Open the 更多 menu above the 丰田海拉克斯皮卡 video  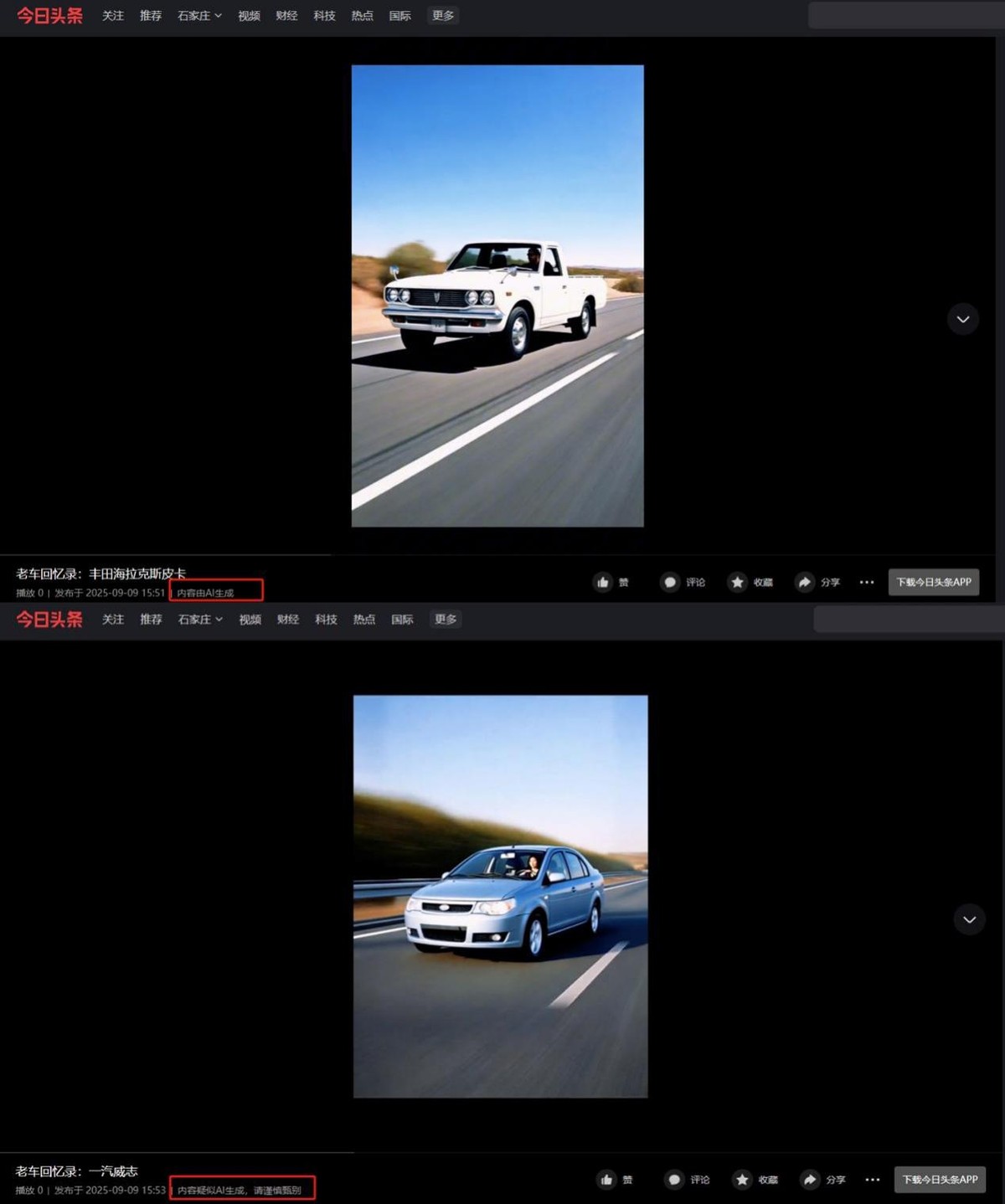443,15
